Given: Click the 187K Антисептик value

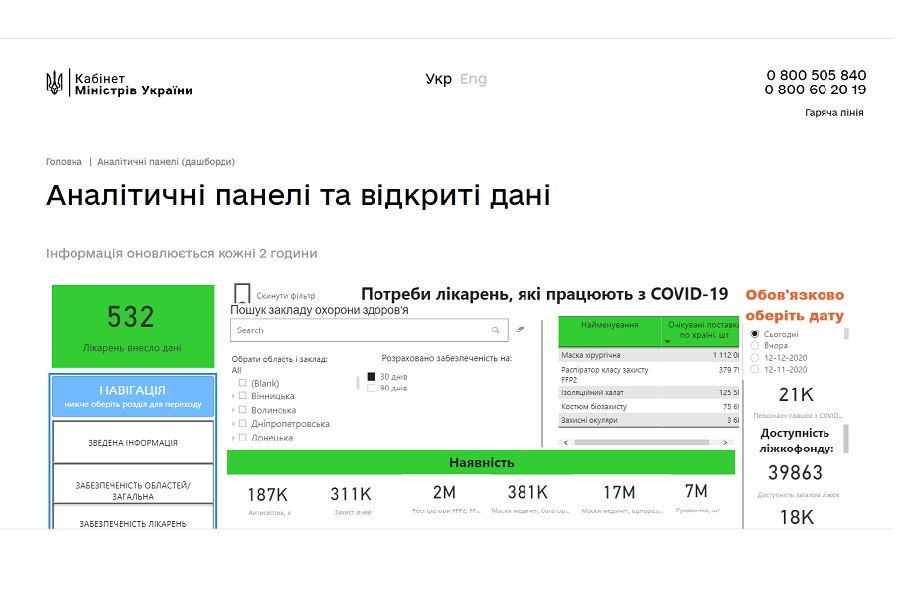Looking at the screenshot, I should click(267, 494).
